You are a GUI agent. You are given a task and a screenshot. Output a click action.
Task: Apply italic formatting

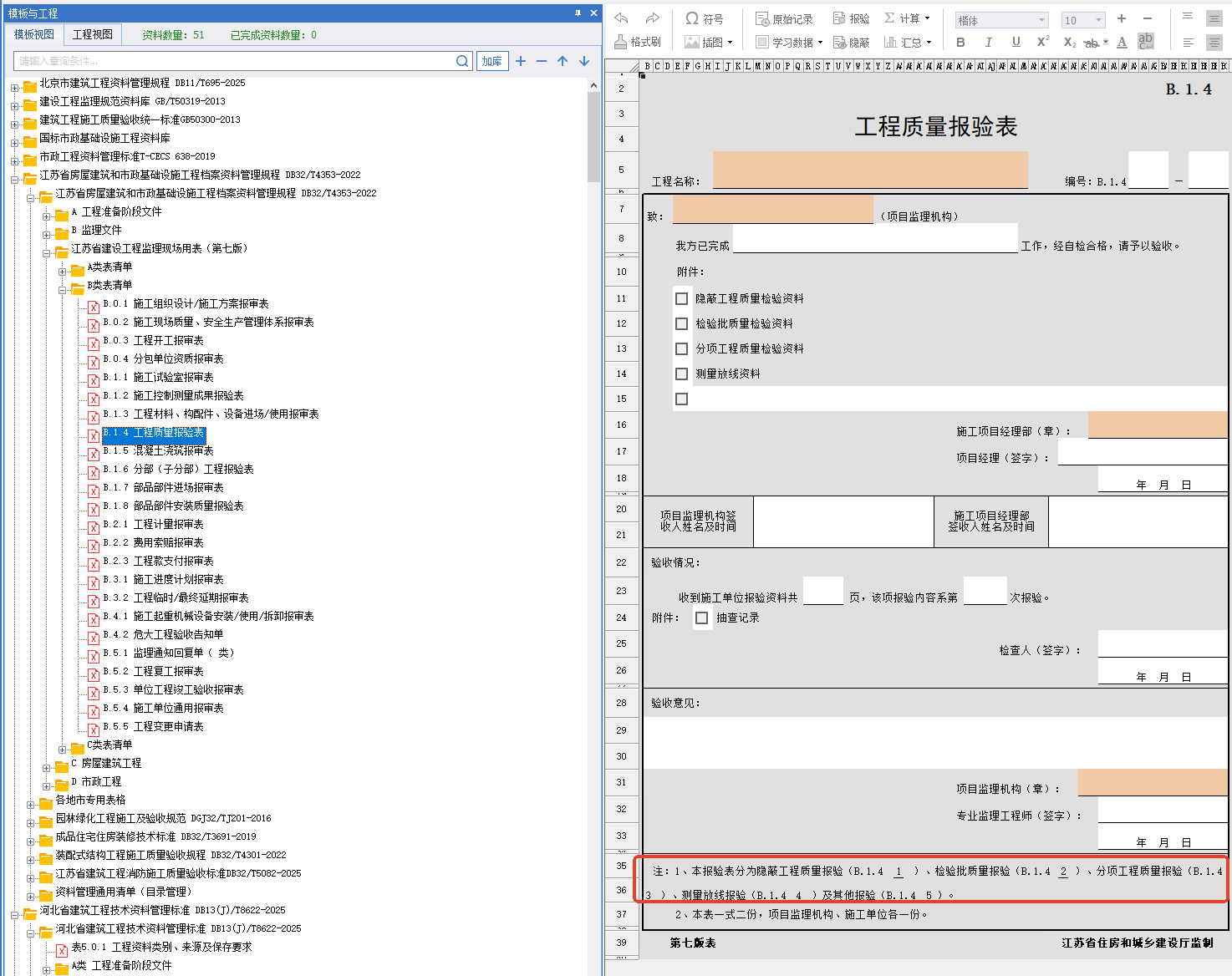point(988,42)
